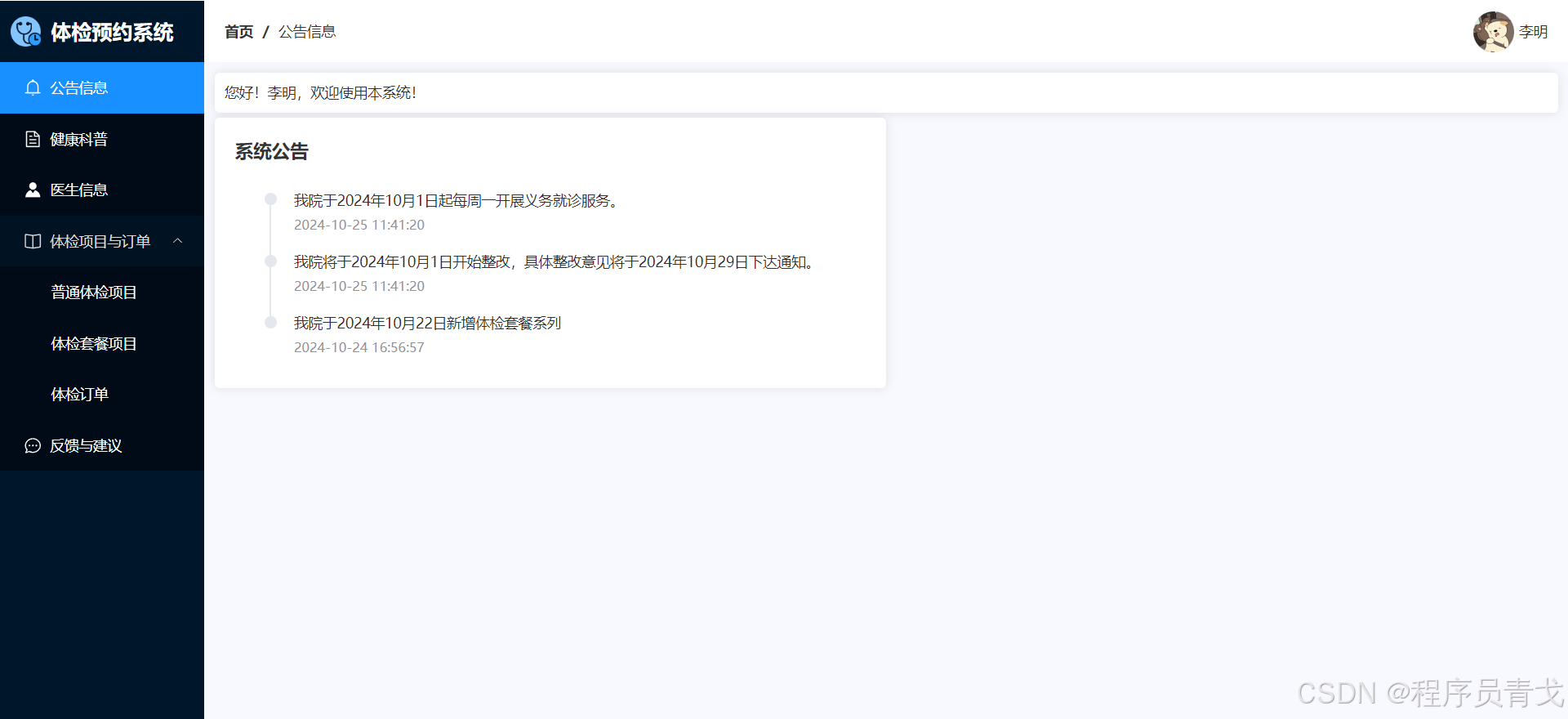Go to the 医生信息 menu item
1568x719 pixels.
102,190
